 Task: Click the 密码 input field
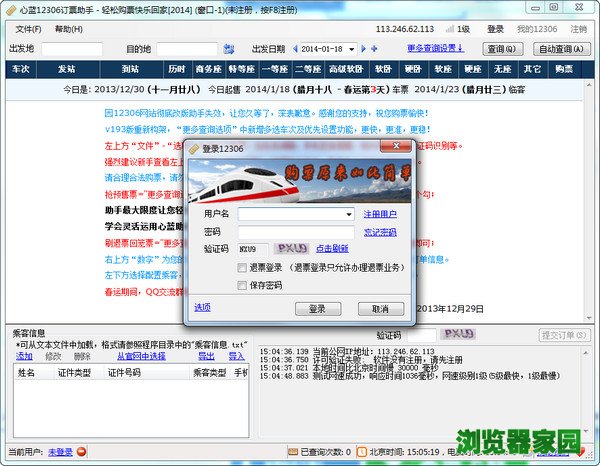(x=296, y=232)
